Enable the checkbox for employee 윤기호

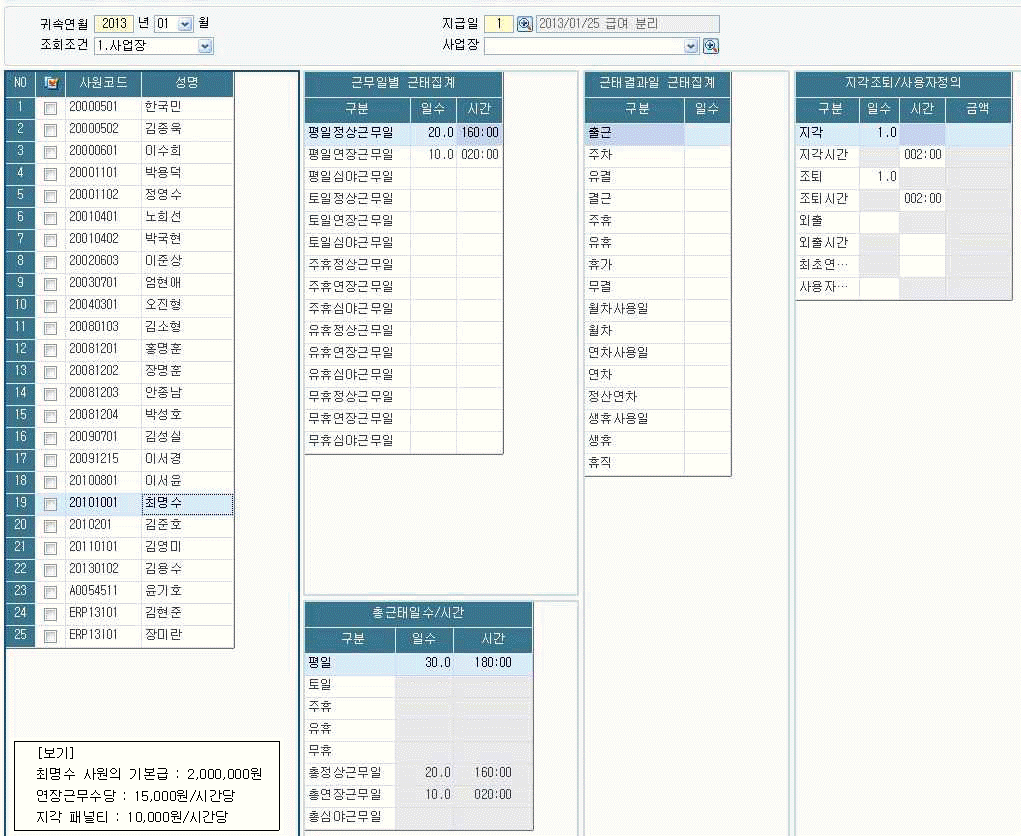pyautogui.click(x=50, y=592)
